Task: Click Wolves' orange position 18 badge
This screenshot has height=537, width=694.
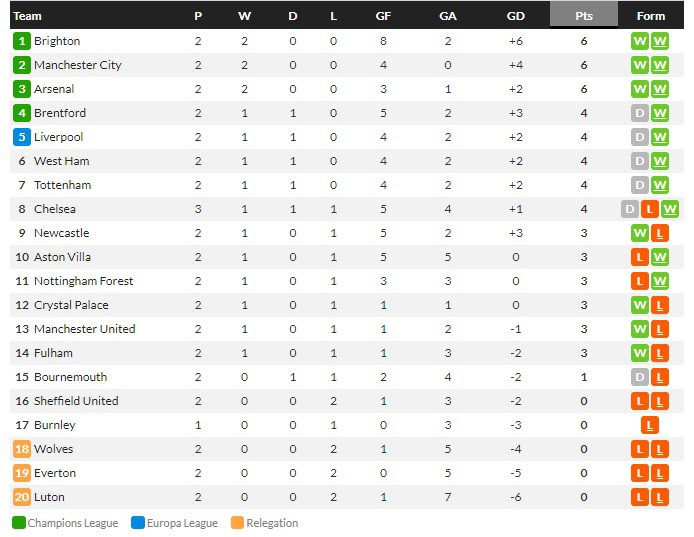Action: [x=22, y=449]
